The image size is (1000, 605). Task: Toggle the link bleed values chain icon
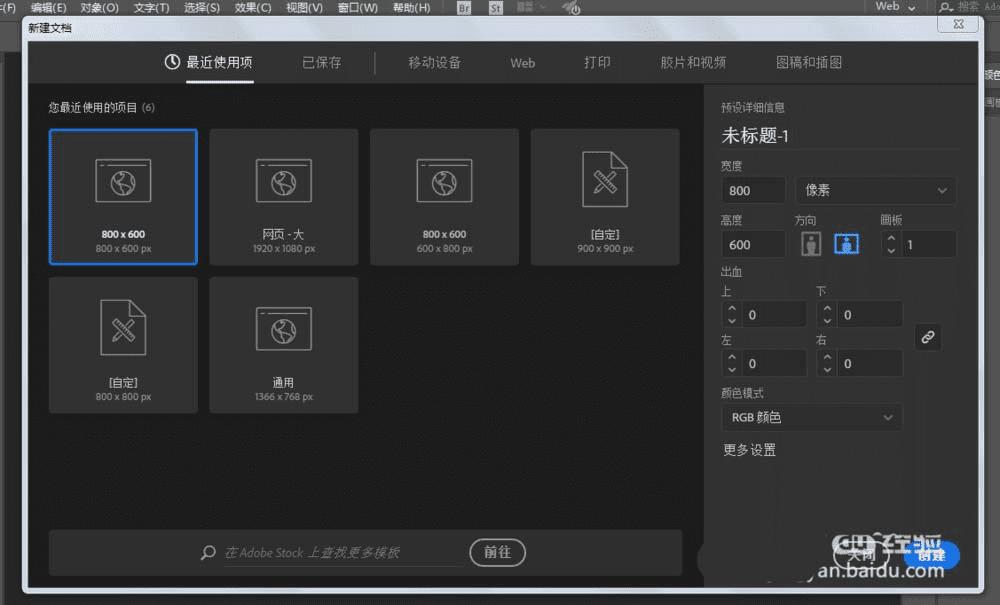928,337
